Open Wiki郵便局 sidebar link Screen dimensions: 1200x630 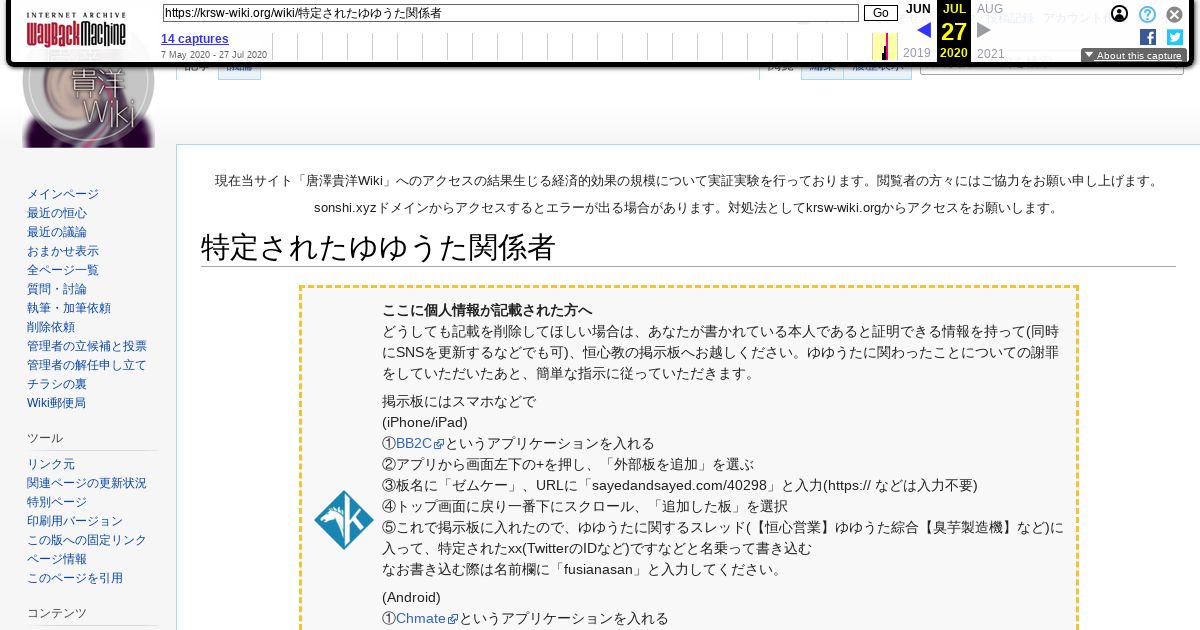click(x=57, y=403)
